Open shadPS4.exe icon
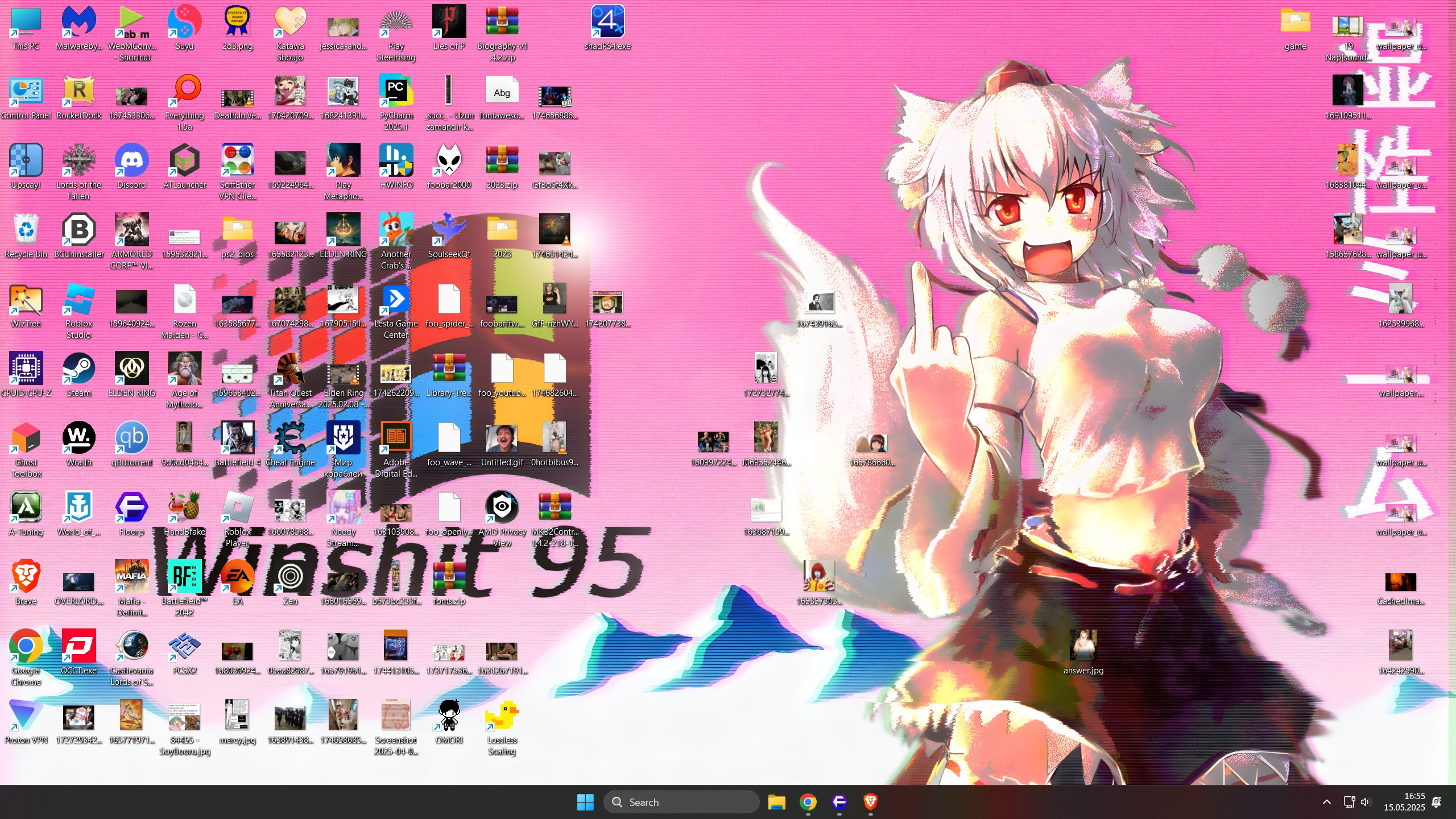1456x819 pixels. click(607, 28)
